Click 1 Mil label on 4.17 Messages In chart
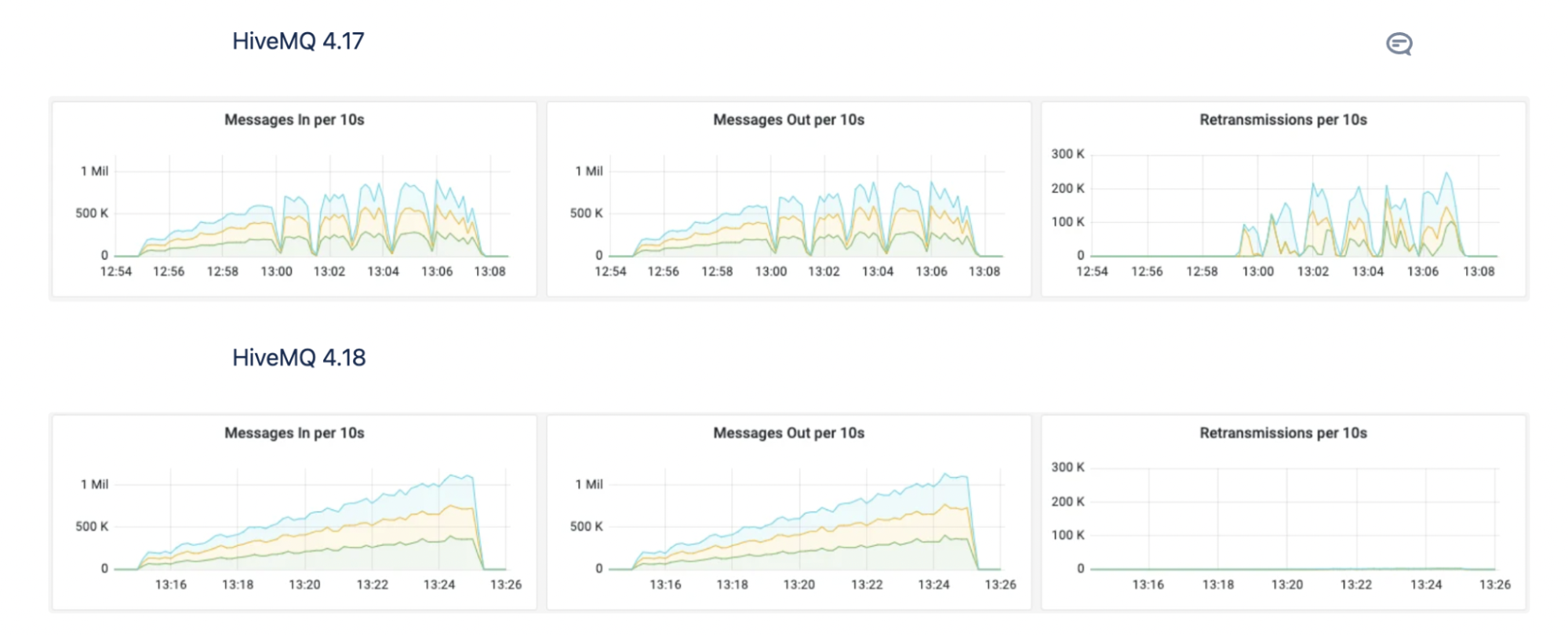This screenshot has height=637, width=1568. click(94, 171)
